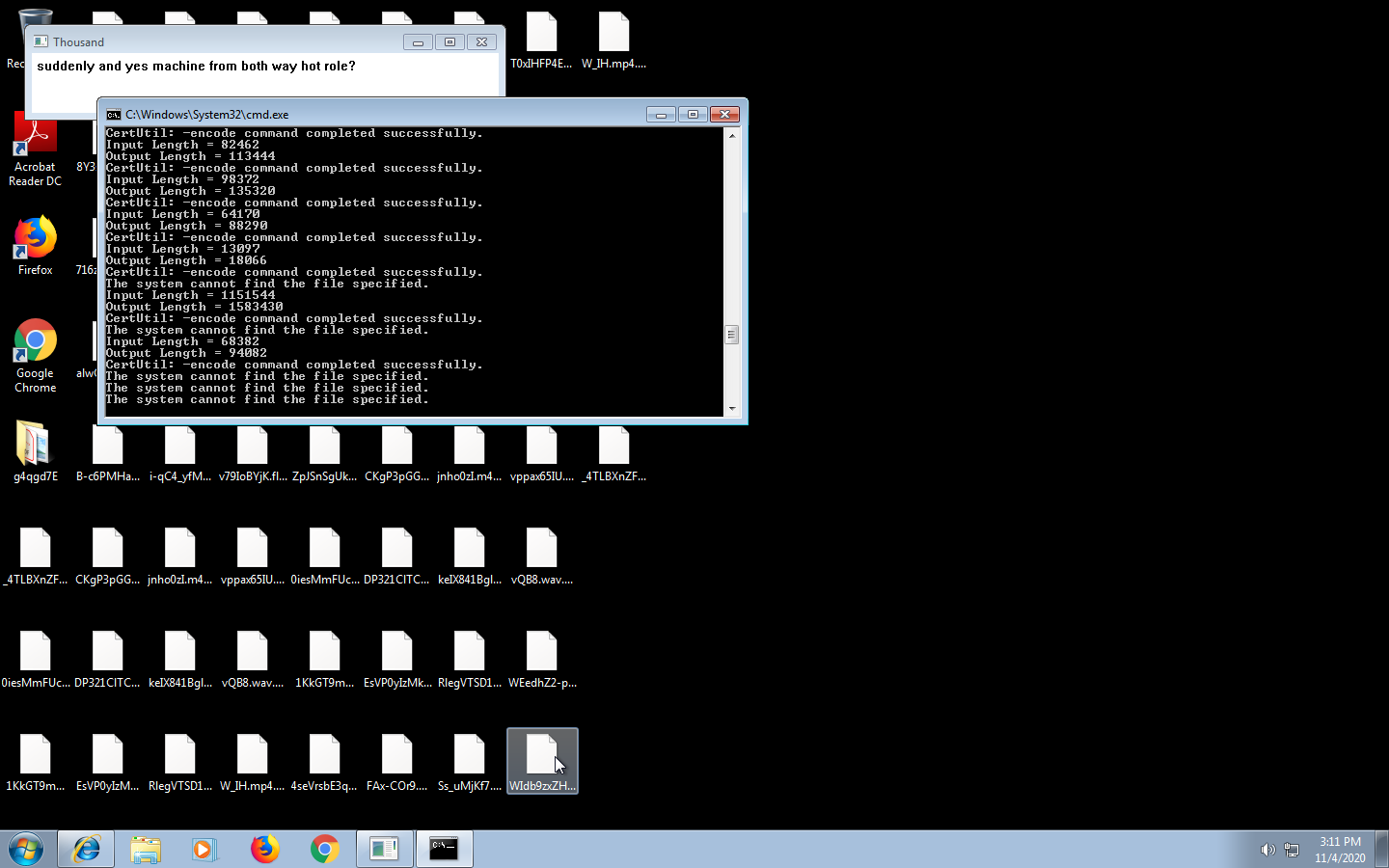
Task: Click the line 'Input Length = 68382'
Action: tap(182, 342)
